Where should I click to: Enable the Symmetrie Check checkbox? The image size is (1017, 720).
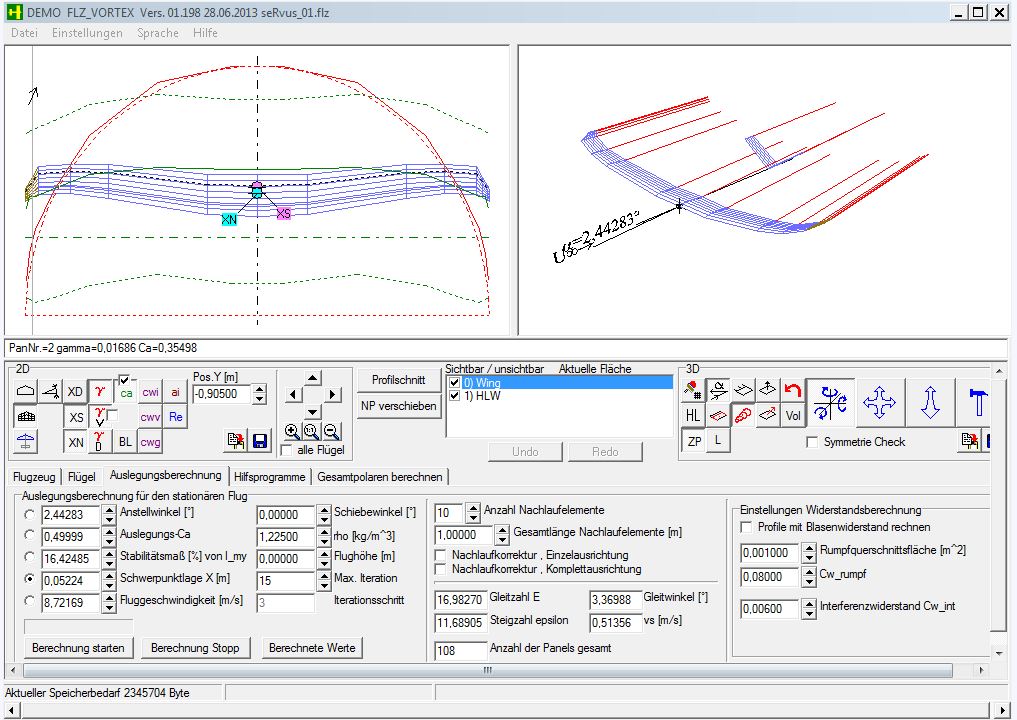click(x=812, y=442)
